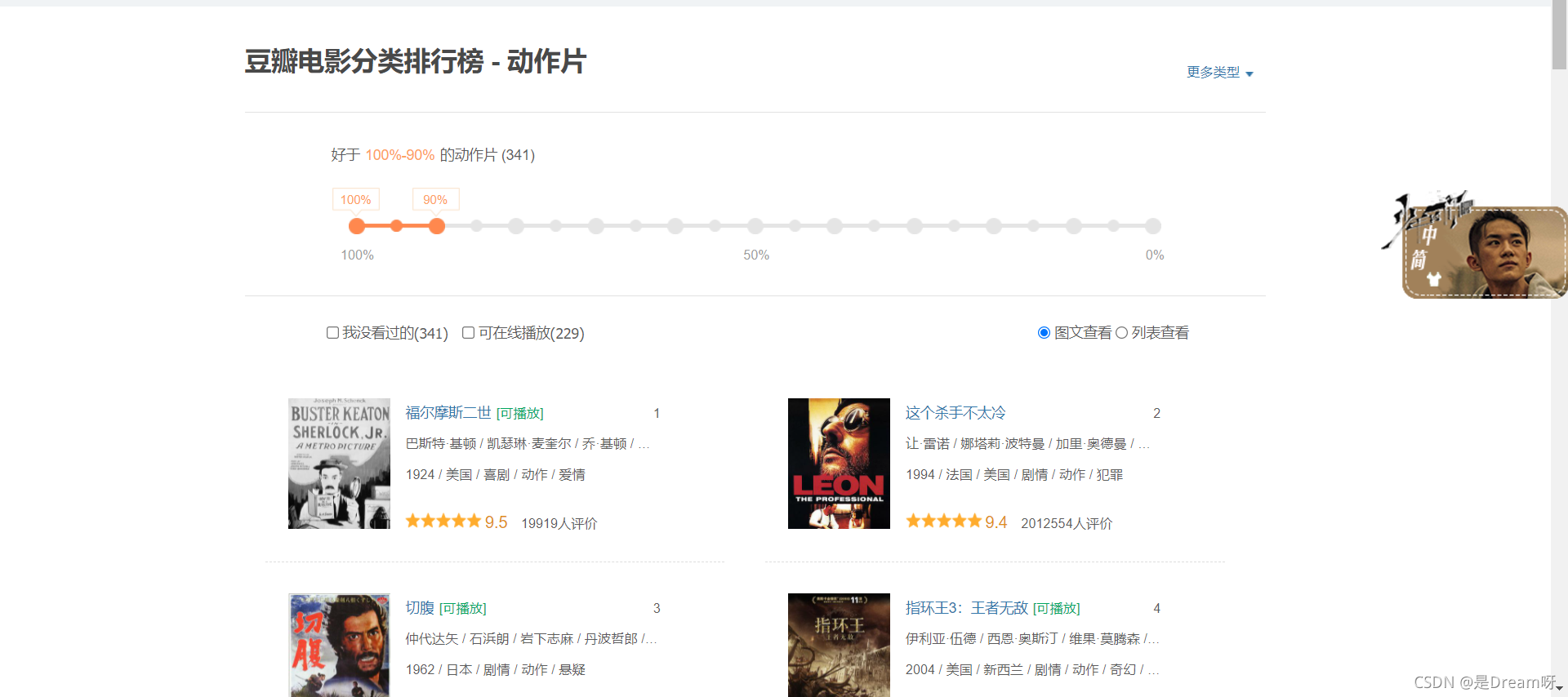Select the 列表查看 radio button

(x=1122, y=333)
